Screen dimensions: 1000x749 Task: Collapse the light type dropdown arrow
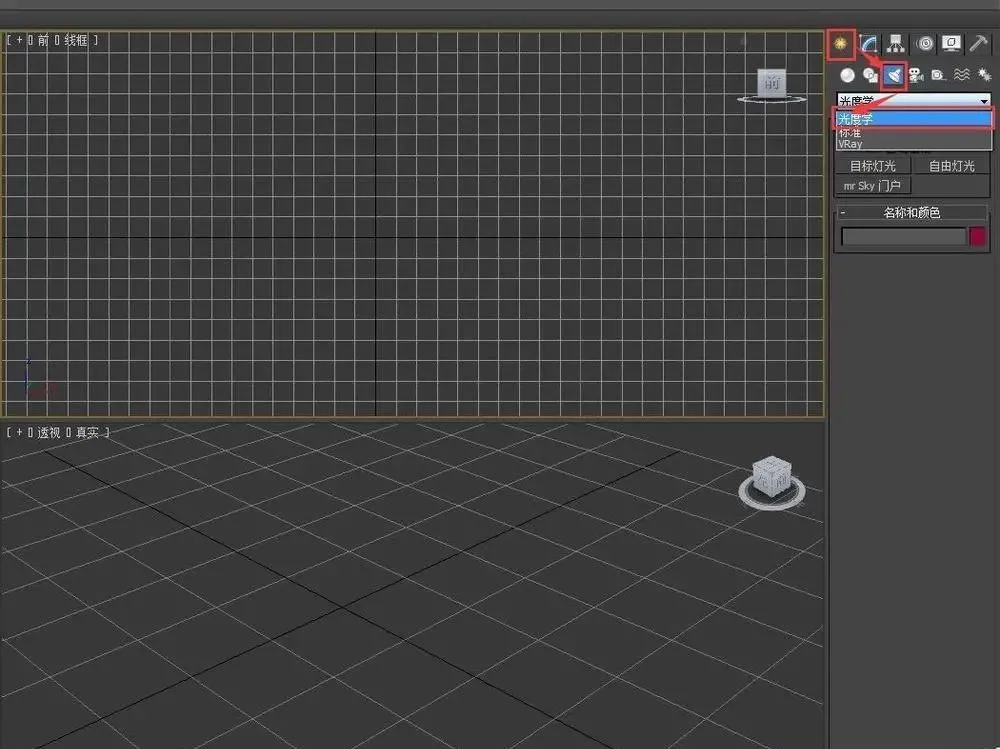(x=984, y=101)
